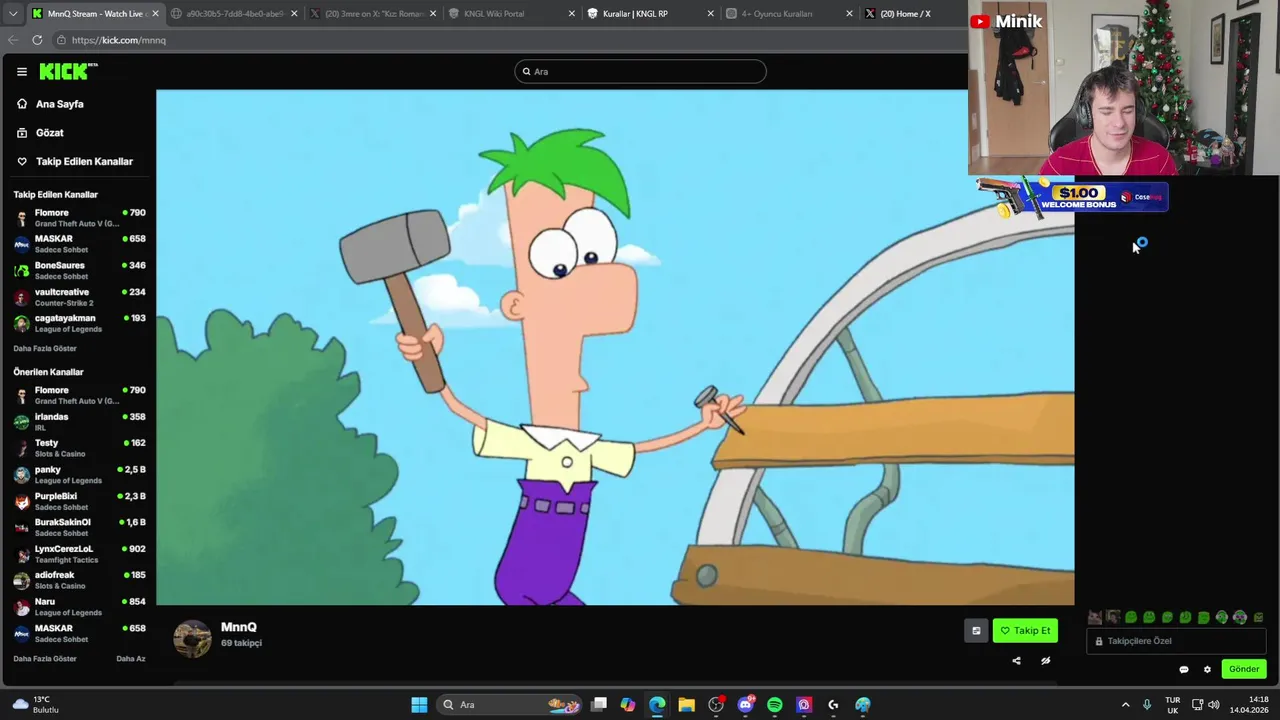
Task: Click the Windows taskbar Ara search box
Action: 511,705
